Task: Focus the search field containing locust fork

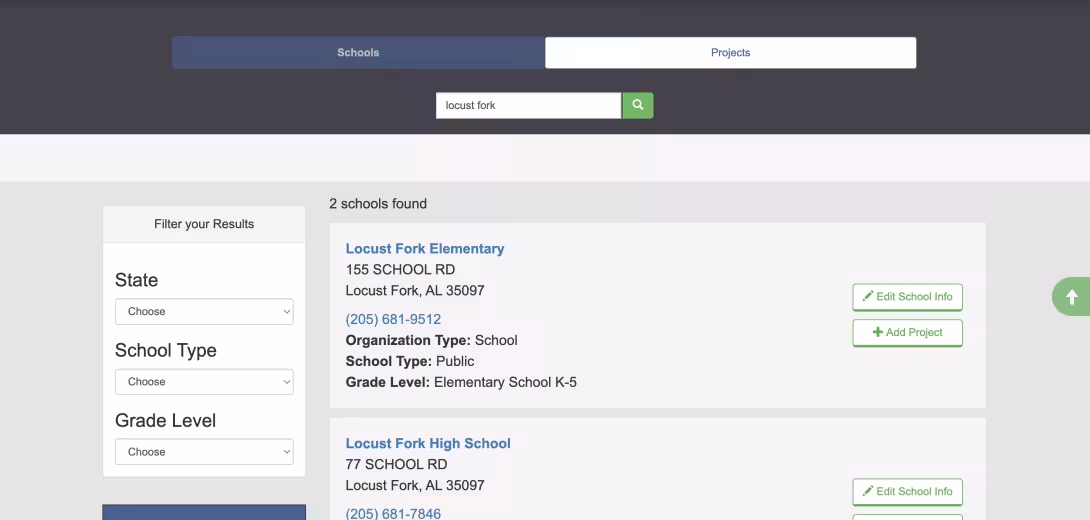Action: click(528, 106)
